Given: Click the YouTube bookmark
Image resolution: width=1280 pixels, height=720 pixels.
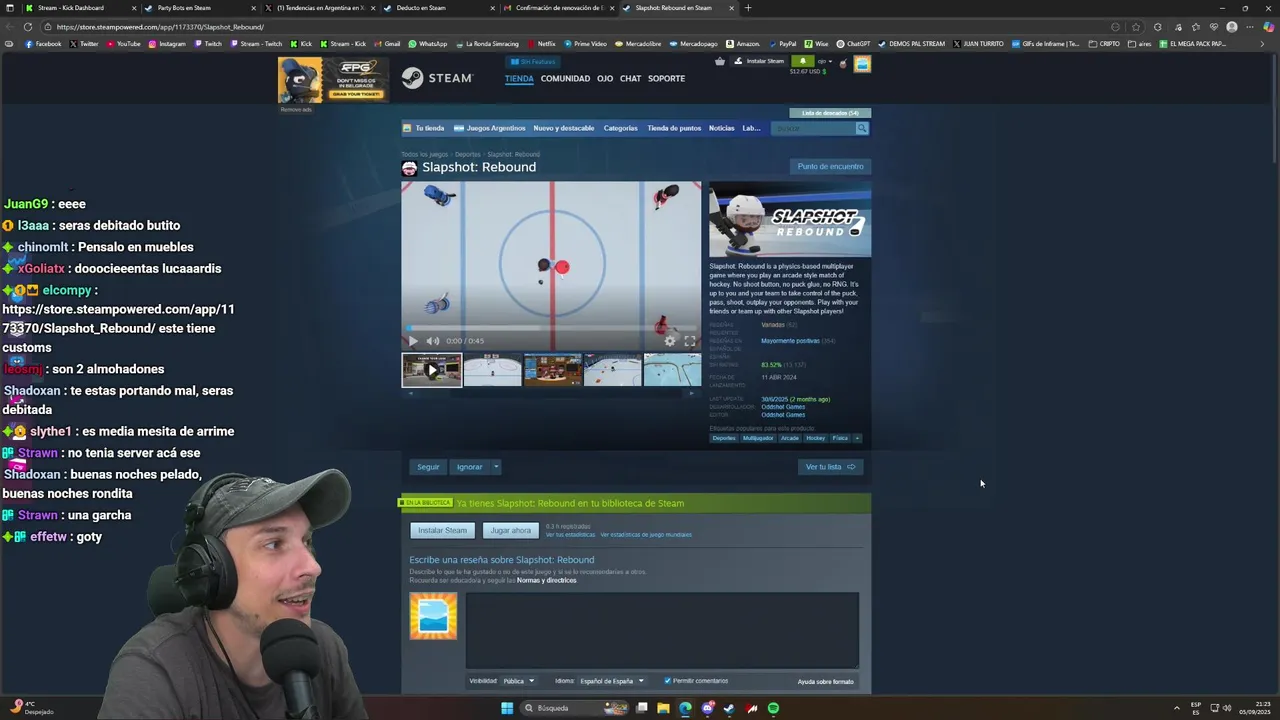Looking at the screenshot, I should (123, 44).
